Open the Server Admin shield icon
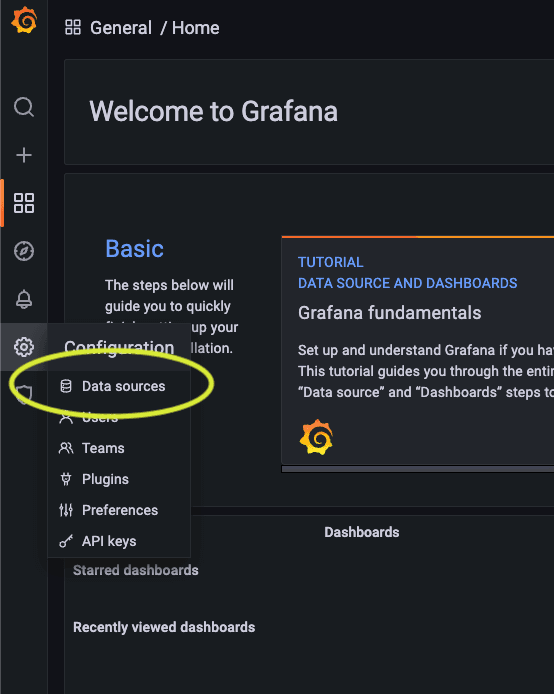This screenshot has width=554, height=694. click(x=24, y=394)
